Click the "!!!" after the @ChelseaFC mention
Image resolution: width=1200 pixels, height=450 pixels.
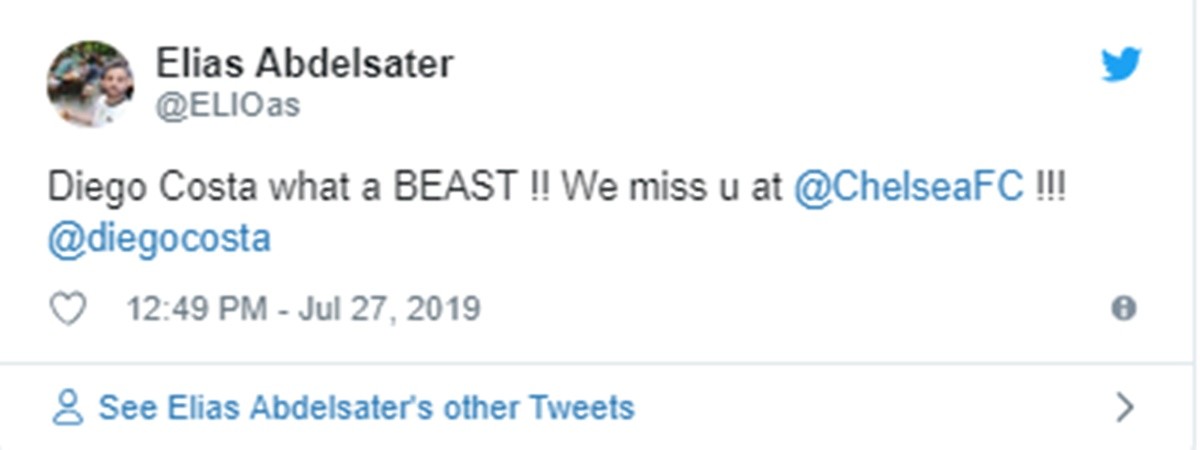(x=1050, y=189)
